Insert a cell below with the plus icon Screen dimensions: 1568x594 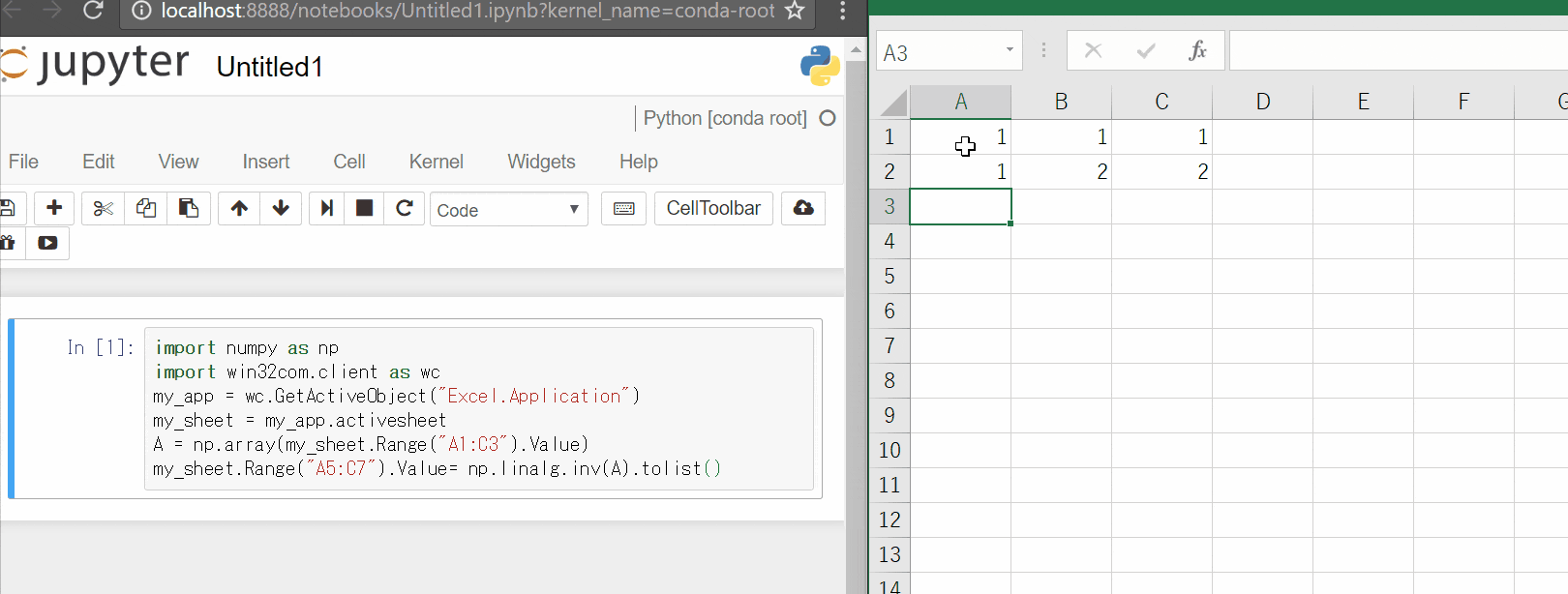point(54,208)
